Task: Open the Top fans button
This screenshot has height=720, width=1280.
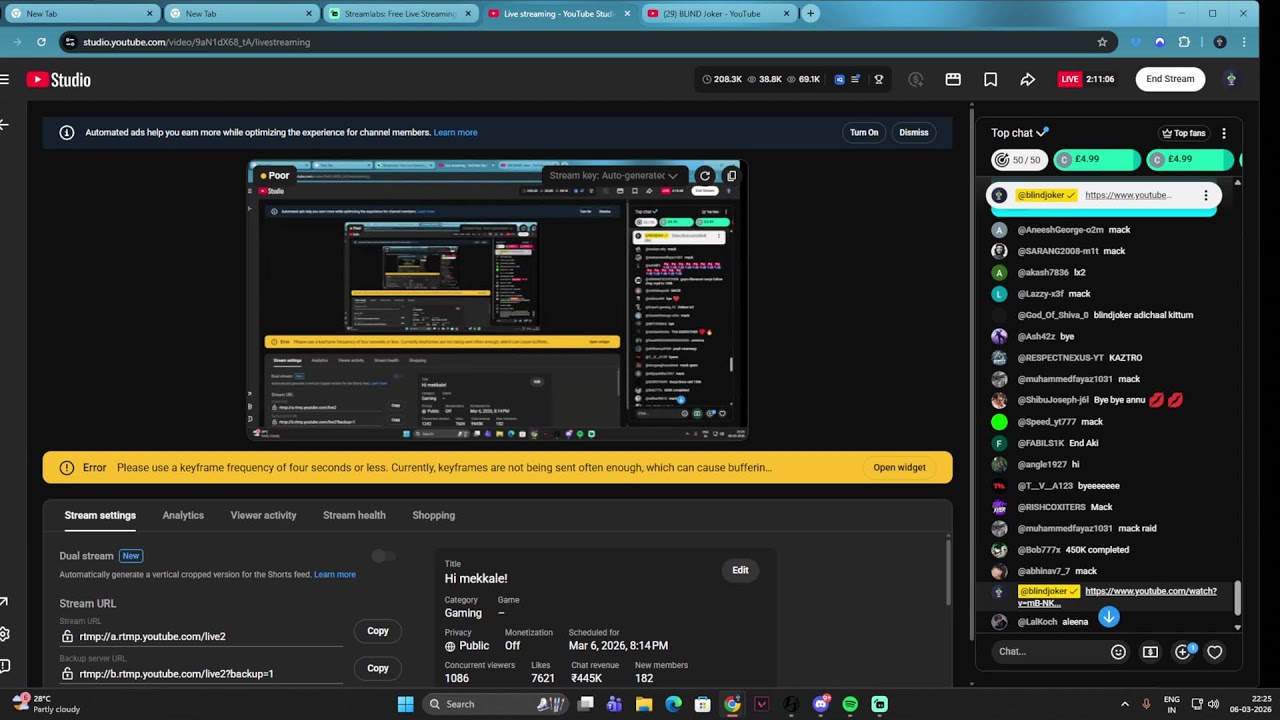Action: (x=1184, y=133)
